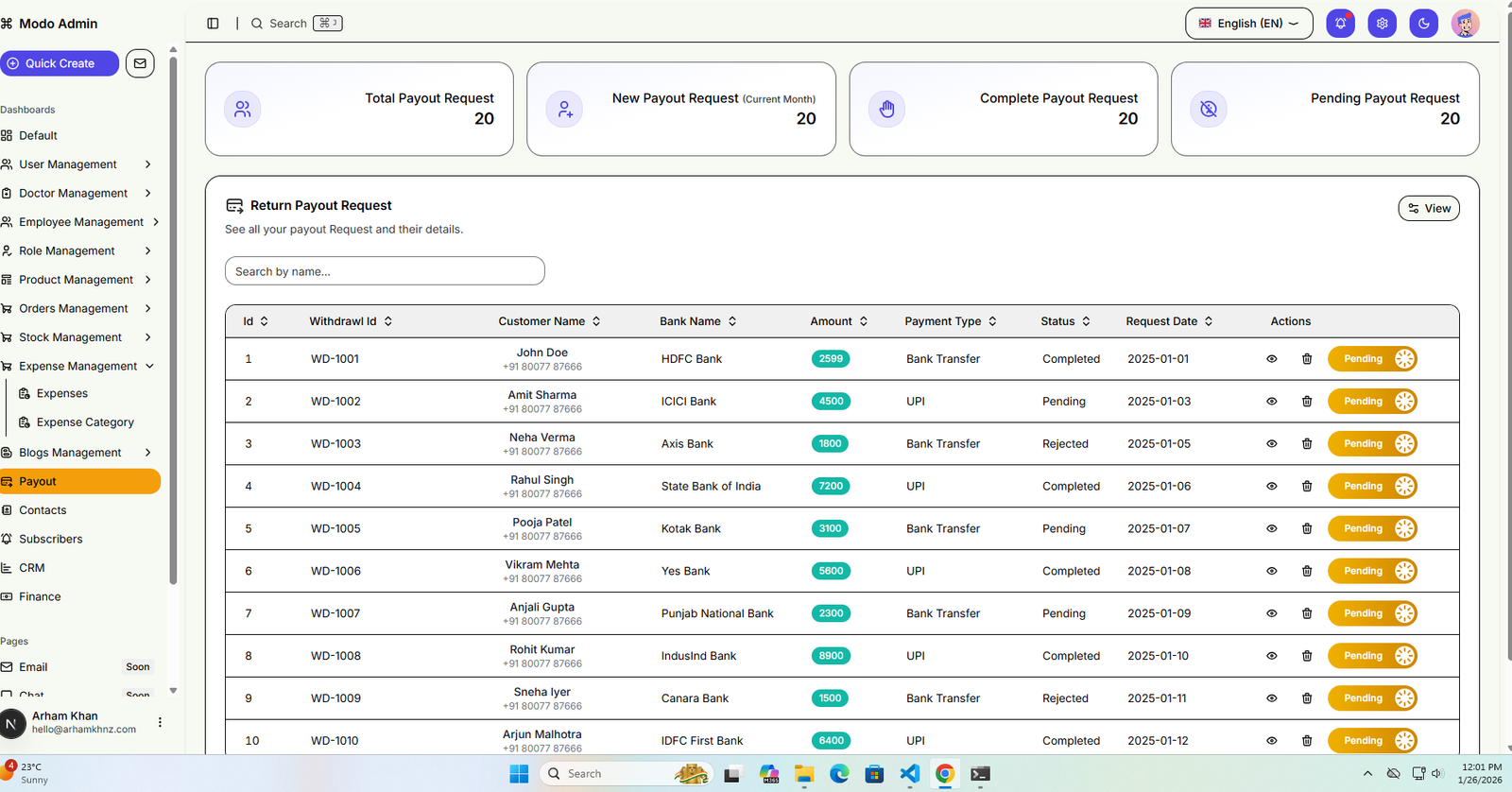
Task: Go to Subscribers in sidebar
Action: (x=51, y=540)
